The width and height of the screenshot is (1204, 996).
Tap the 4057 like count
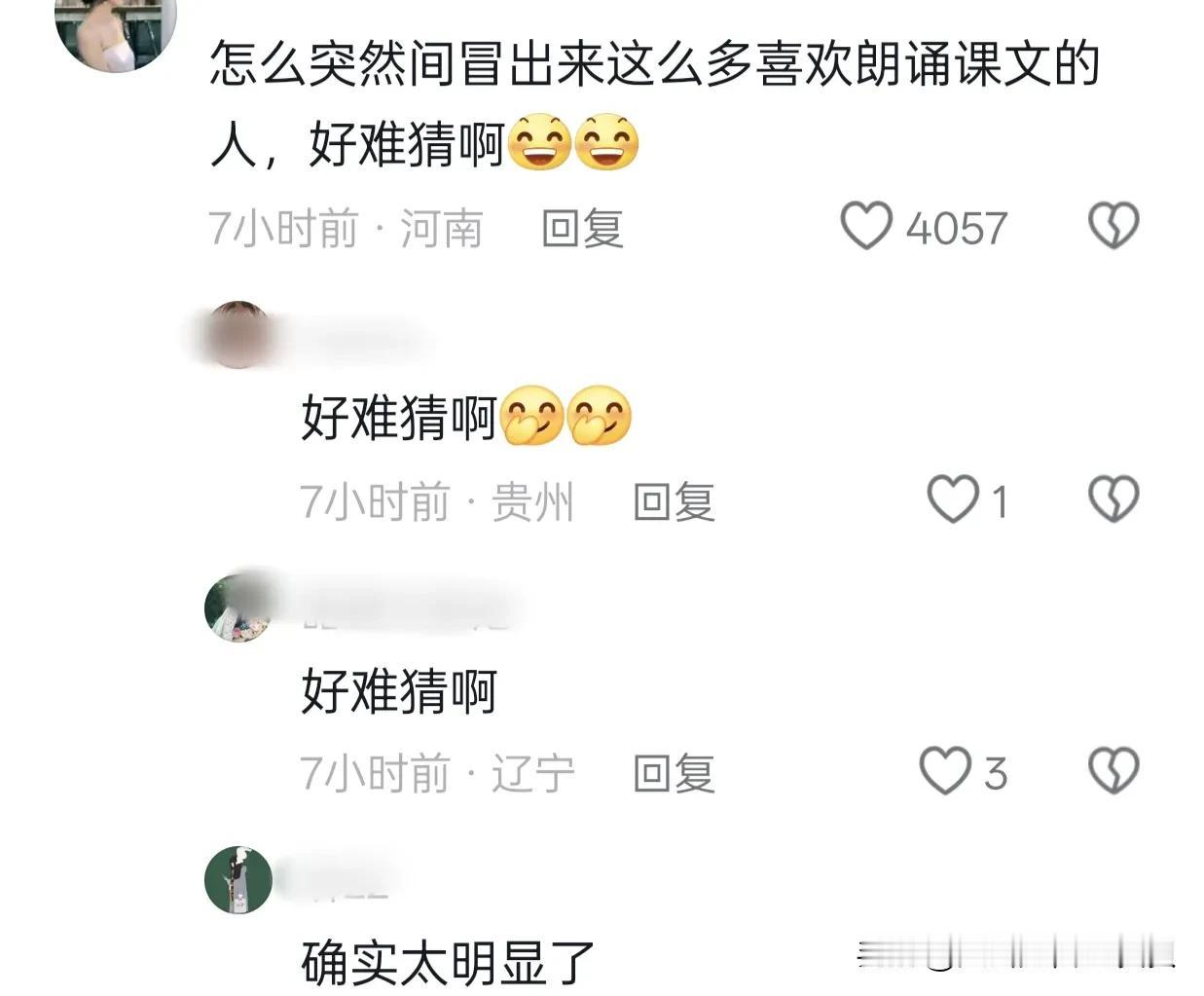point(956,229)
